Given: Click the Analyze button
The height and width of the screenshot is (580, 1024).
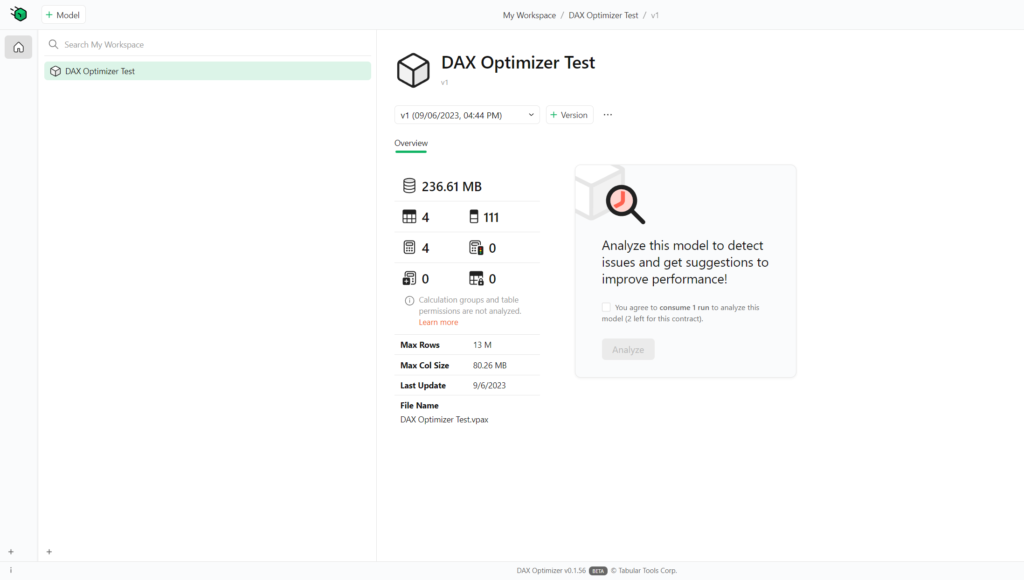Looking at the screenshot, I should click(628, 349).
